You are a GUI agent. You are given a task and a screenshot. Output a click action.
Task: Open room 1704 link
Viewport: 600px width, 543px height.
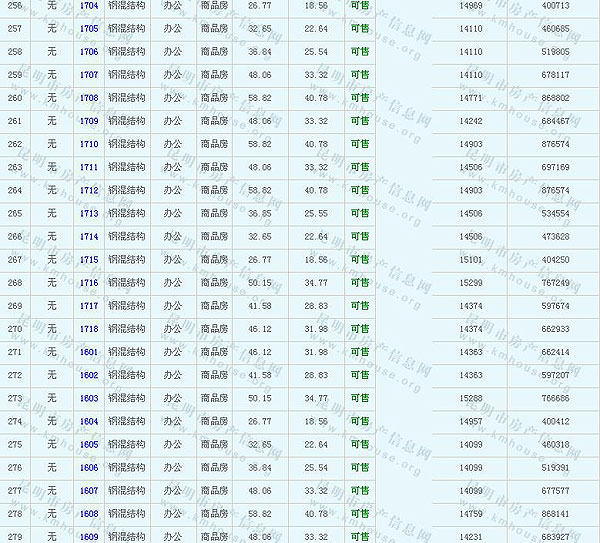point(89,6)
